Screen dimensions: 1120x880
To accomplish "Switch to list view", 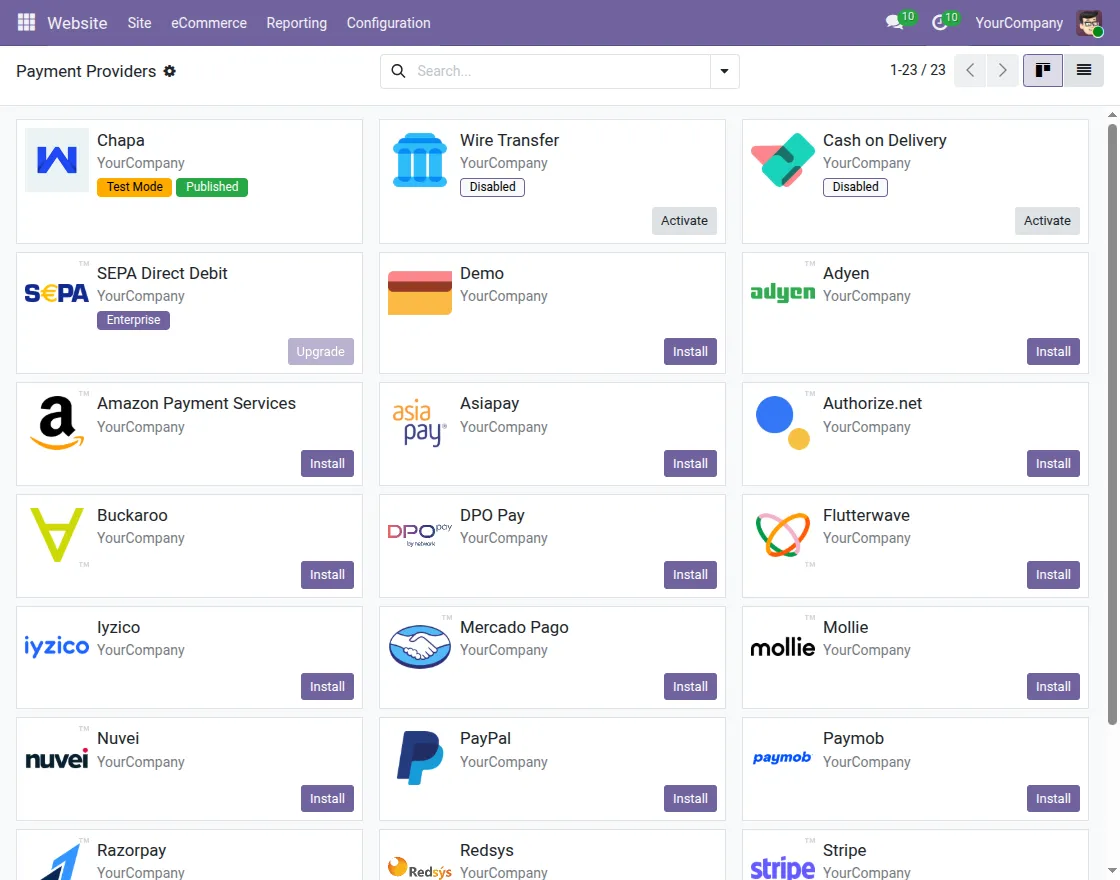I will (x=1084, y=70).
